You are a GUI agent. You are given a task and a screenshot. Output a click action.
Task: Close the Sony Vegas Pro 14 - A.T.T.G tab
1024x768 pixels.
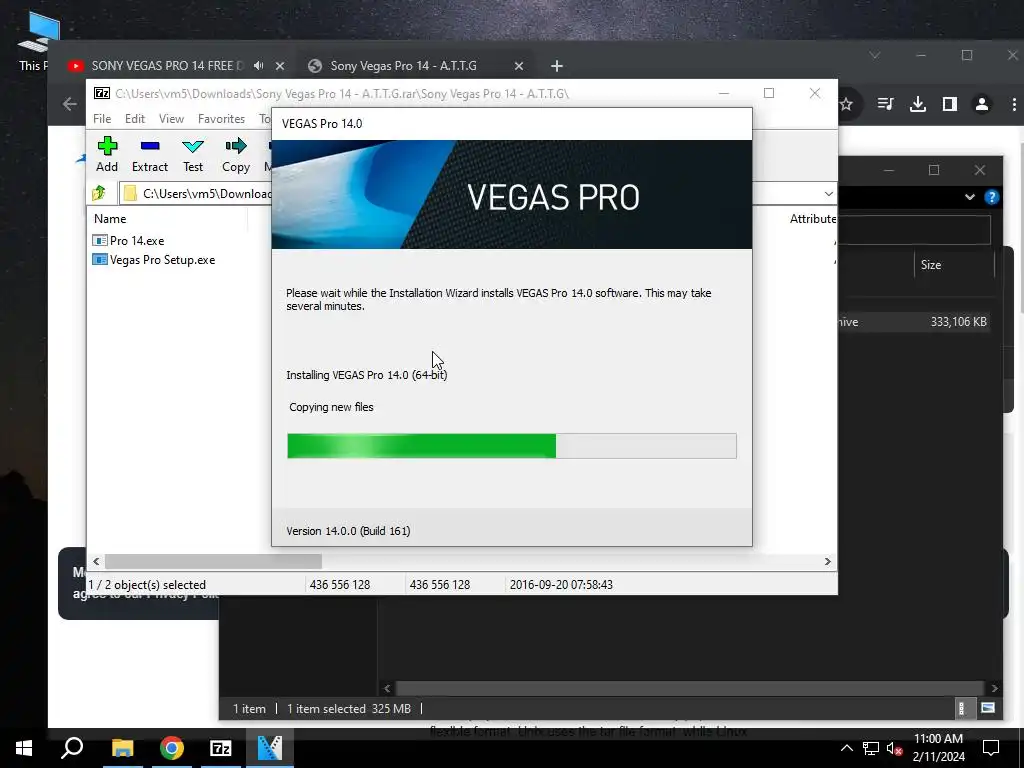tap(519, 66)
